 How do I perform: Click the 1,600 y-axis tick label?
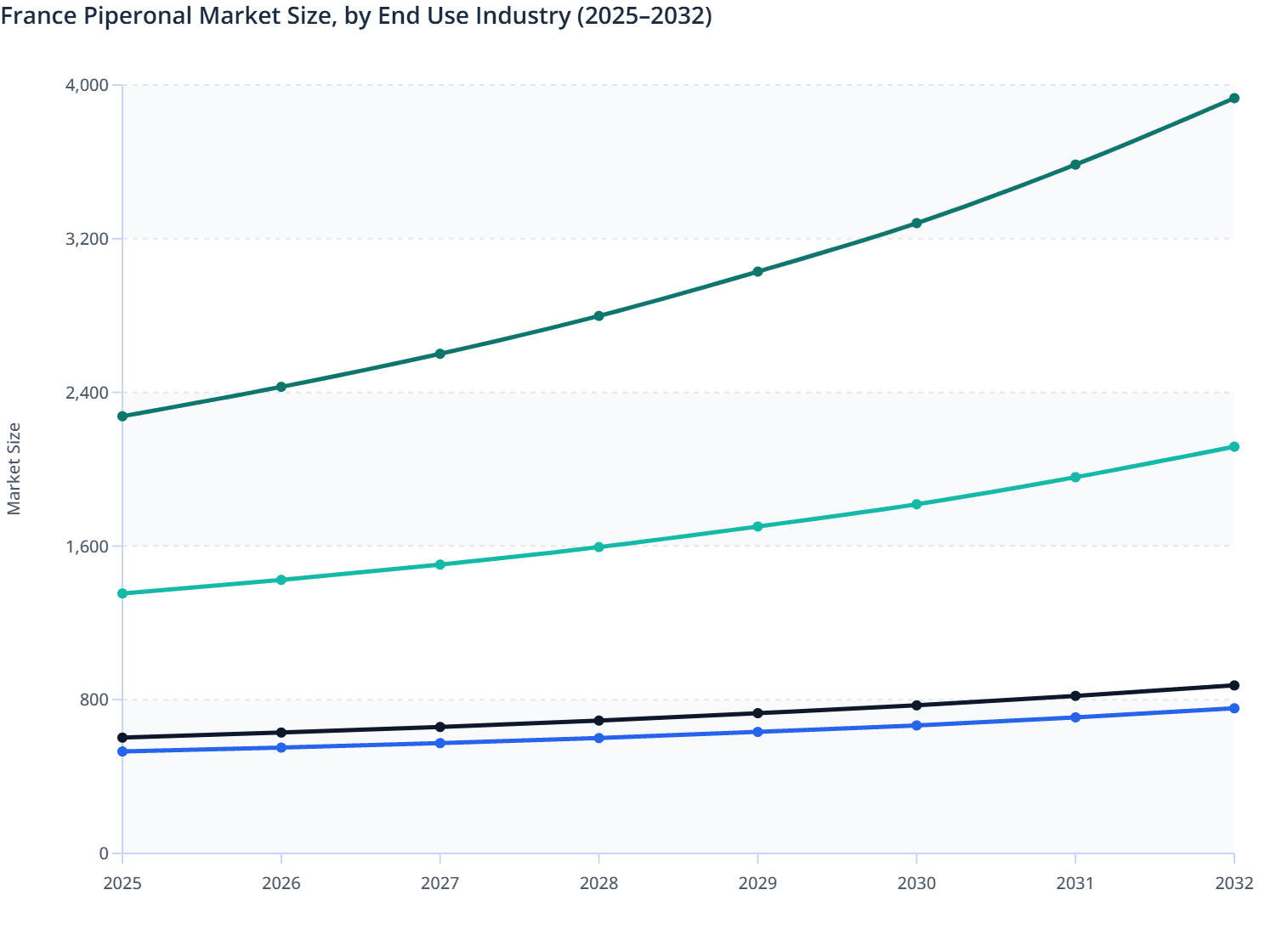coord(88,544)
